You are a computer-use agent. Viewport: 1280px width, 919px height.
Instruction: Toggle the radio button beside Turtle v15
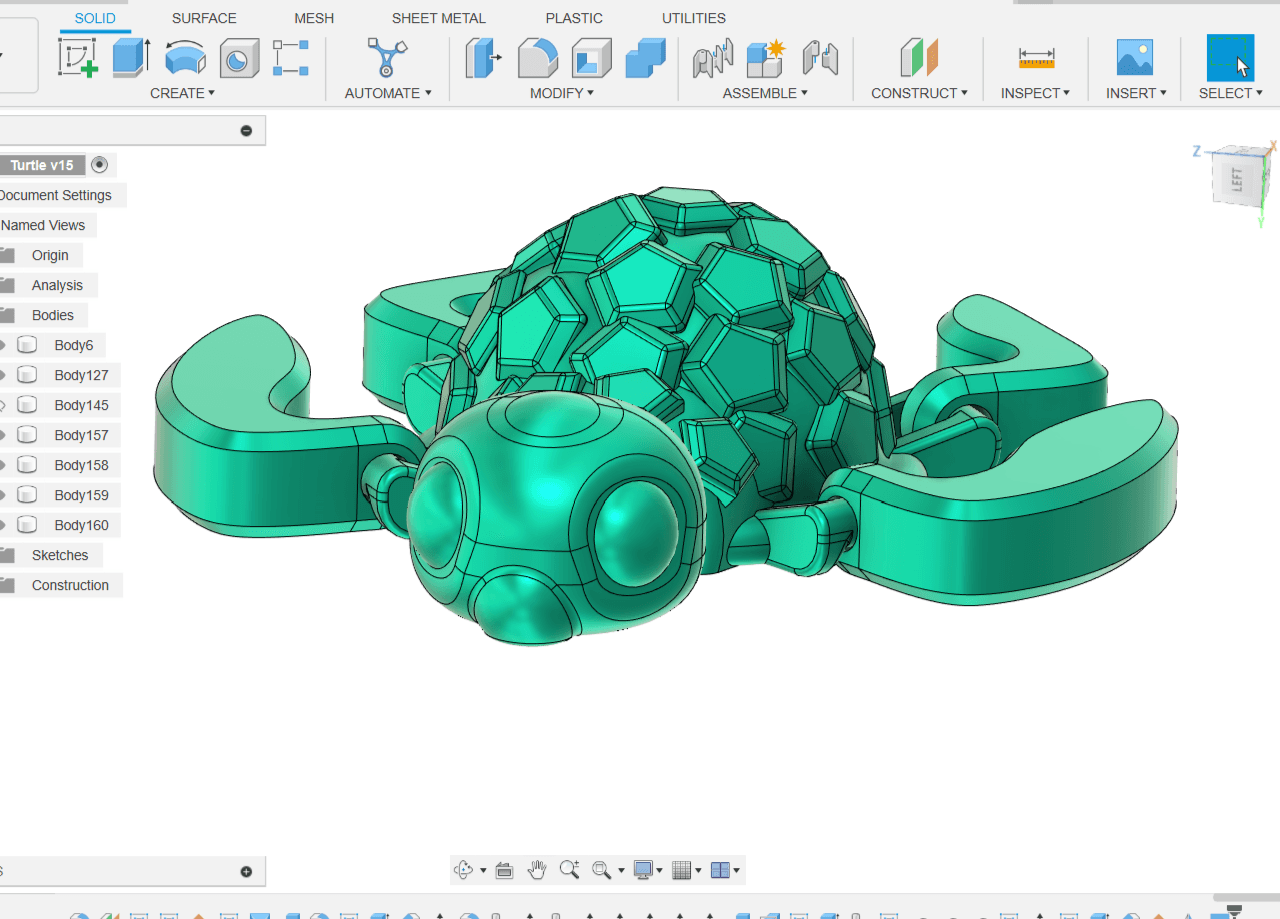pos(99,165)
